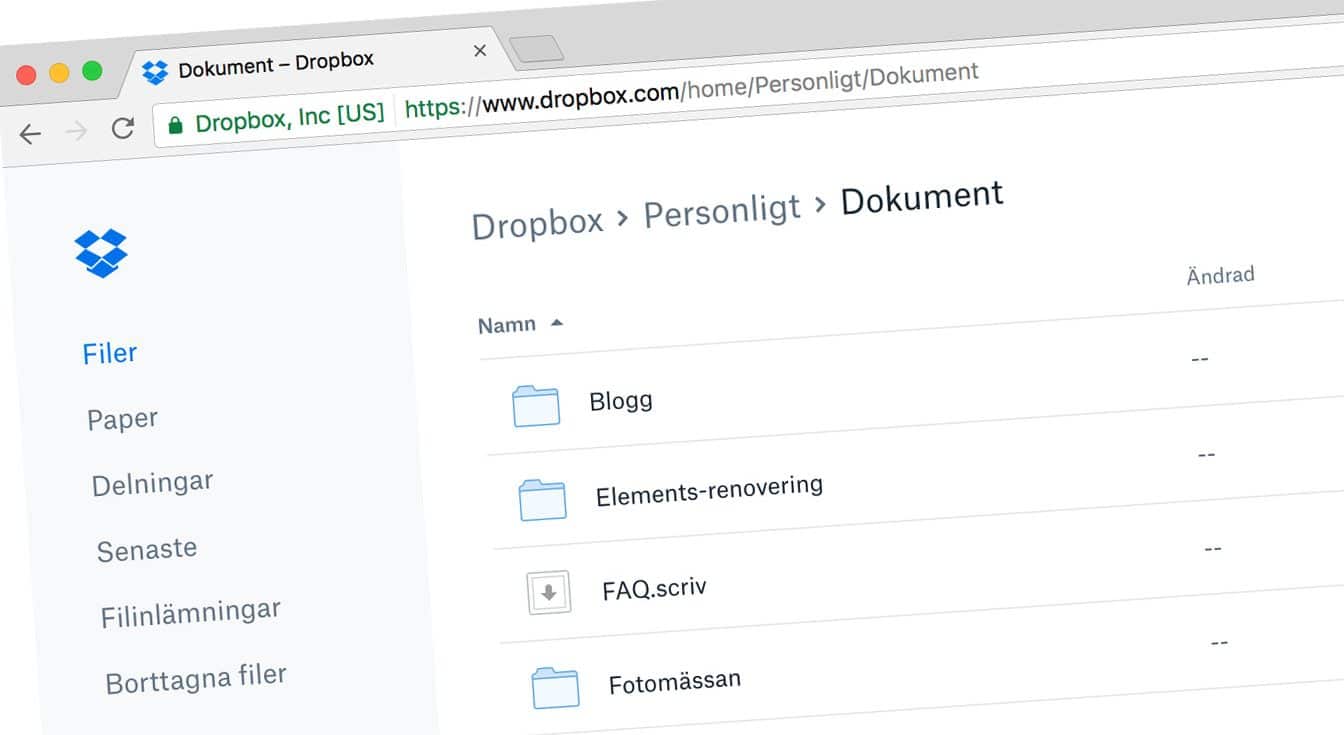Click the back navigation arrow
The height and width of the screenshot is (735, 1344).
click(x=30, y=133)
